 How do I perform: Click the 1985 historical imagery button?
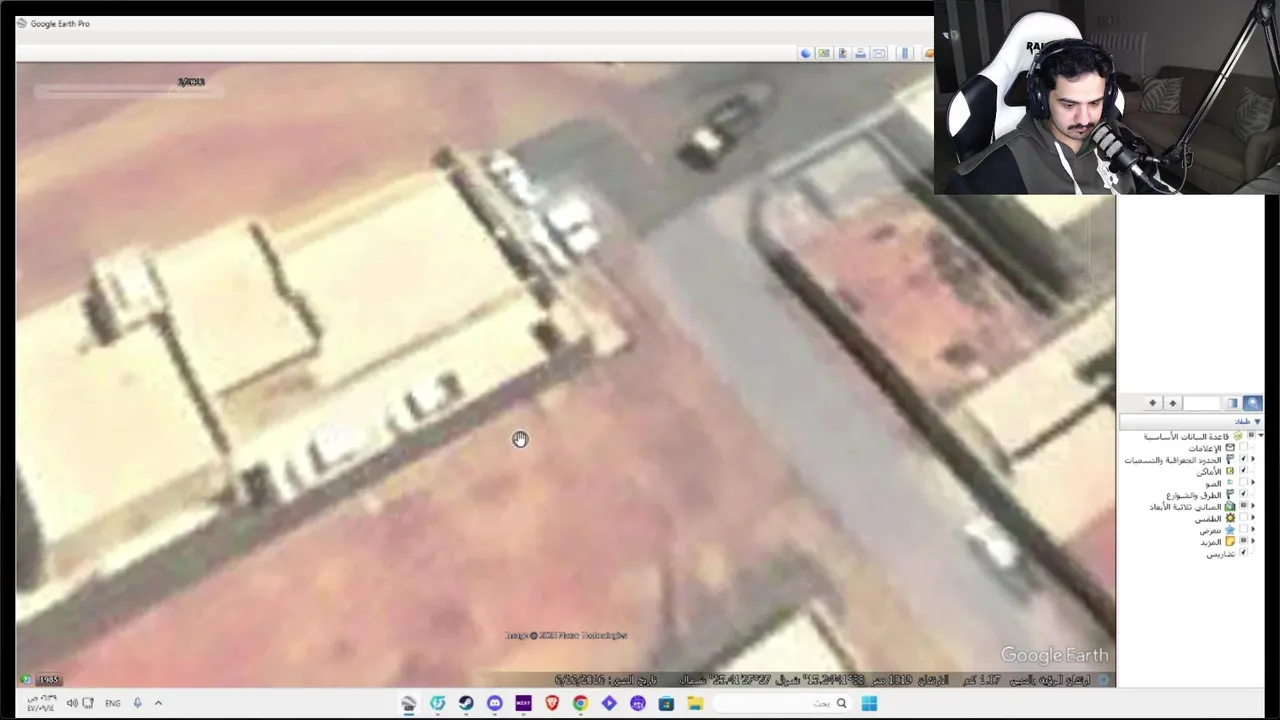[49, 680]
